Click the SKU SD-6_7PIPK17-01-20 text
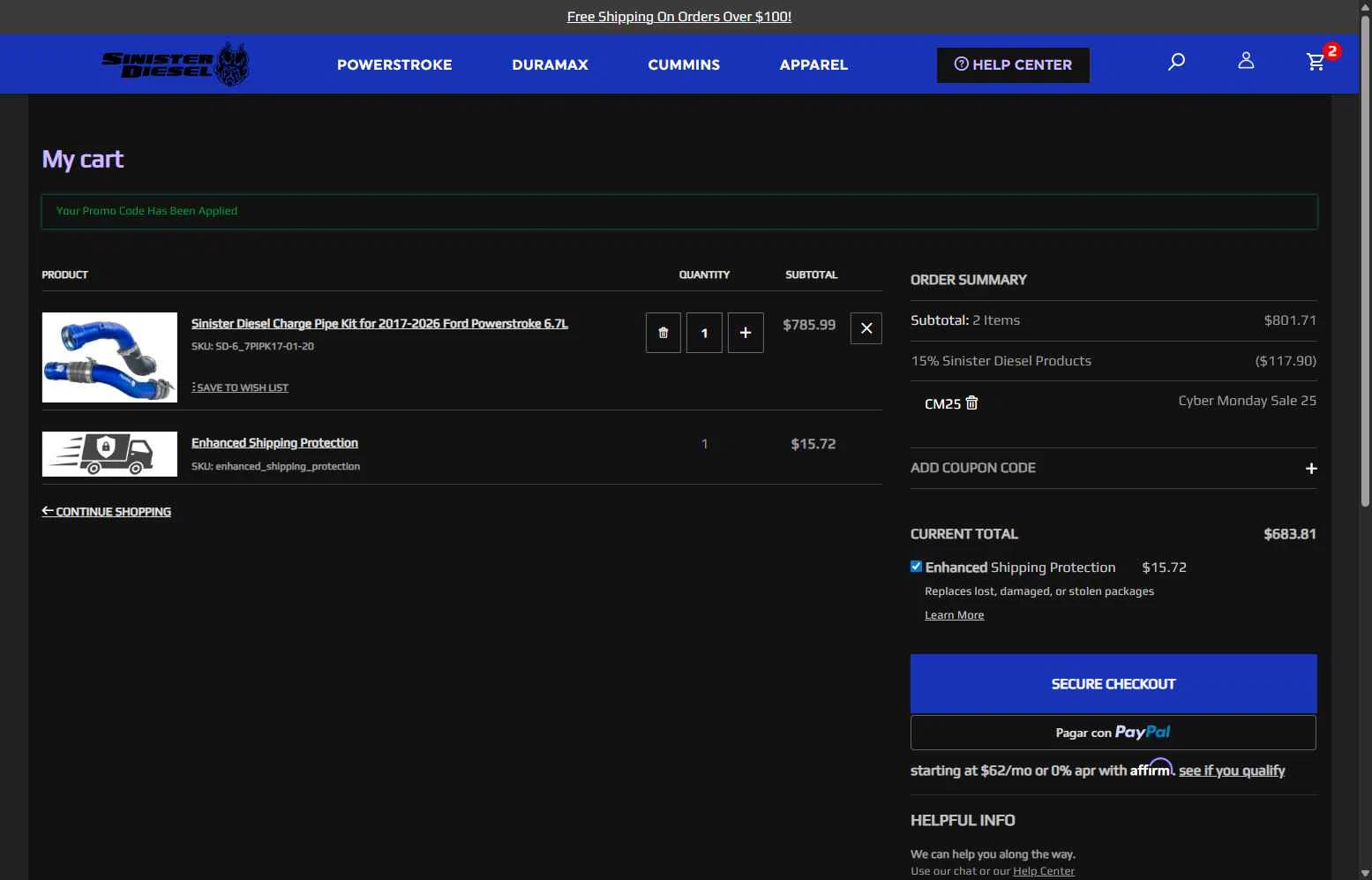The image size is (1372, 880). [x=252, y=346]
